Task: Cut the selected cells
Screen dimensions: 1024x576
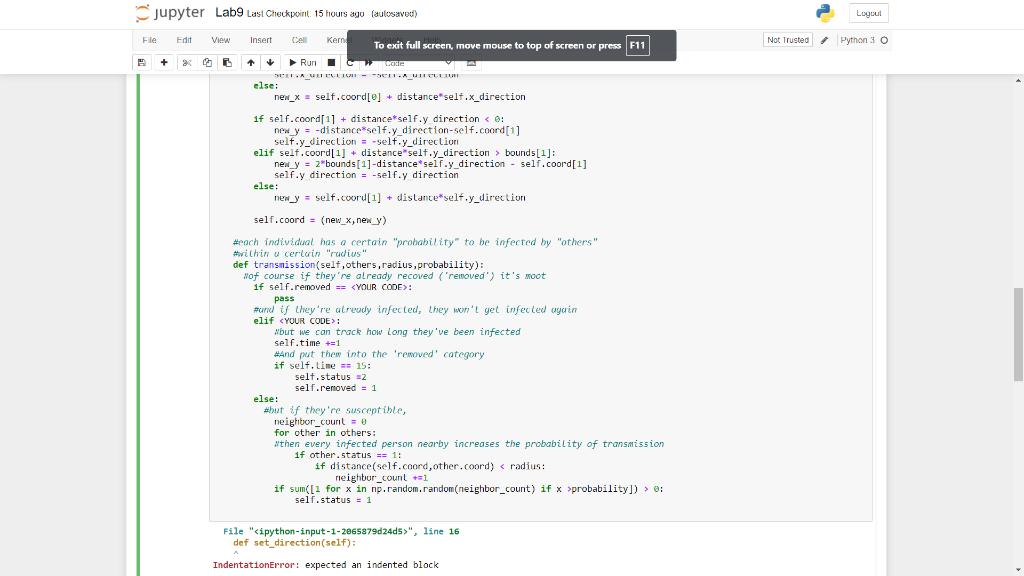Action: (x=186, y=62)
